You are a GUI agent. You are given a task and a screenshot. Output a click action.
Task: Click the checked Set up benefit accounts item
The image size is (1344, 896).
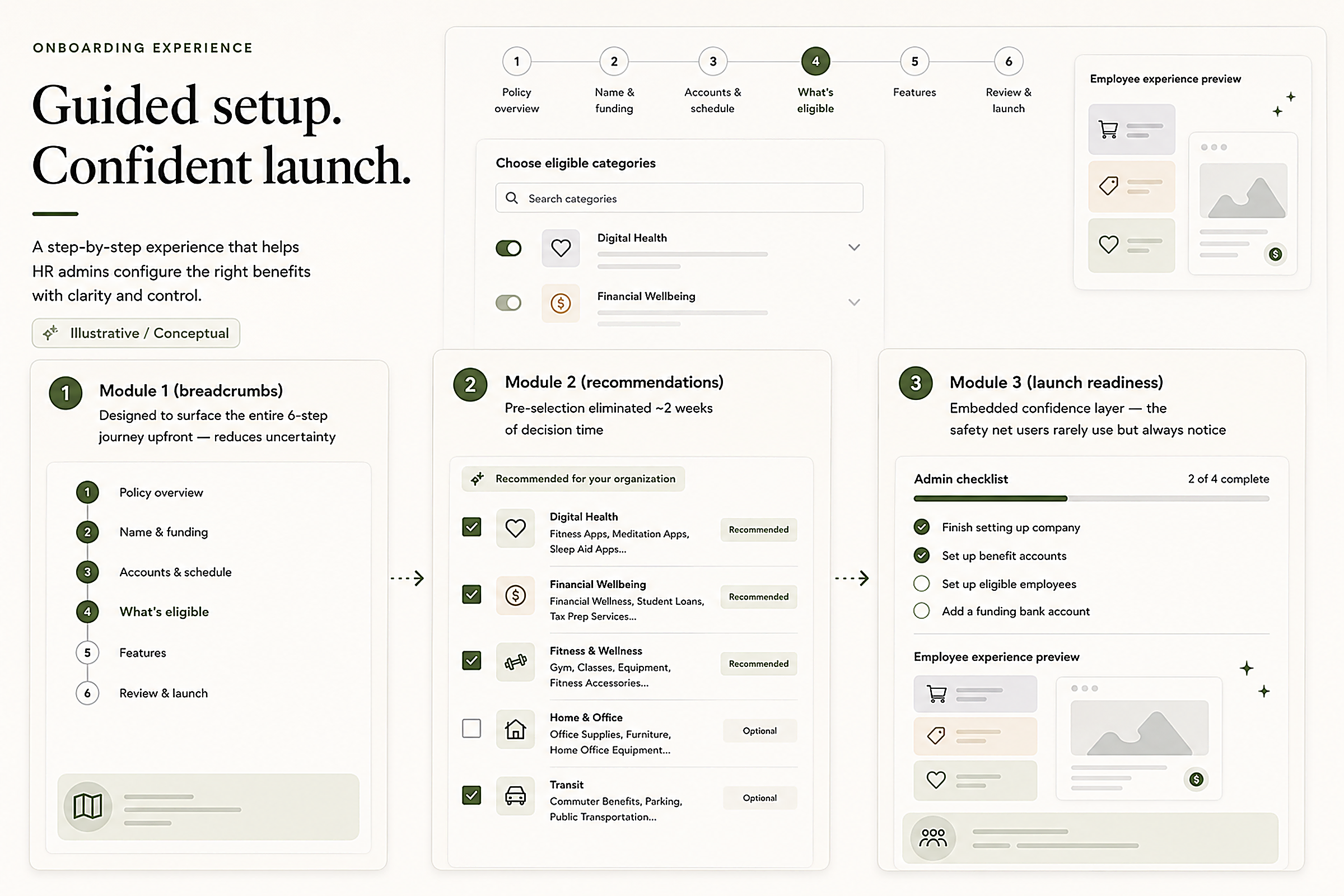pyautogui.click(x=991, y=556)
